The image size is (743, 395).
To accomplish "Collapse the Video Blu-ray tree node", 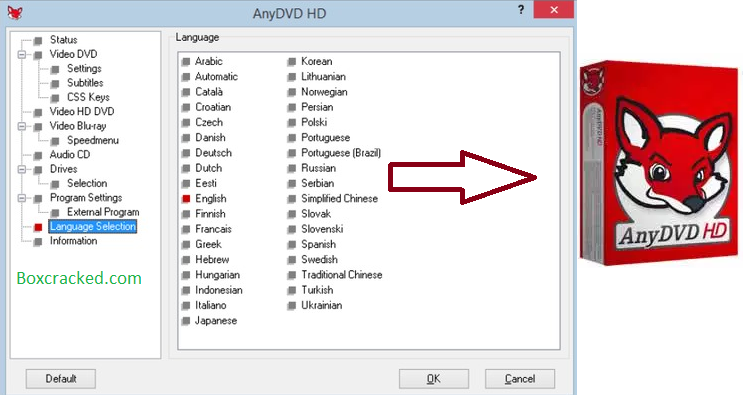I will click(x=22, y=126).
